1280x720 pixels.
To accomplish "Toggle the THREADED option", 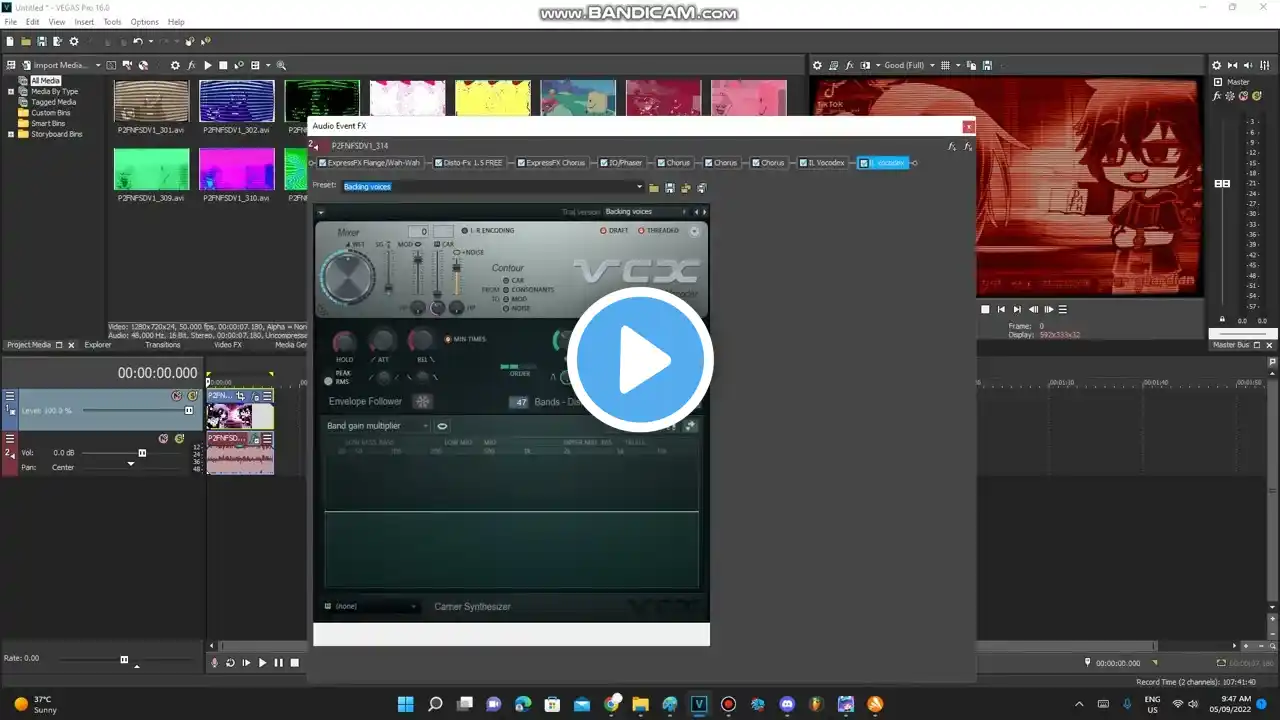I will point(641,231).
